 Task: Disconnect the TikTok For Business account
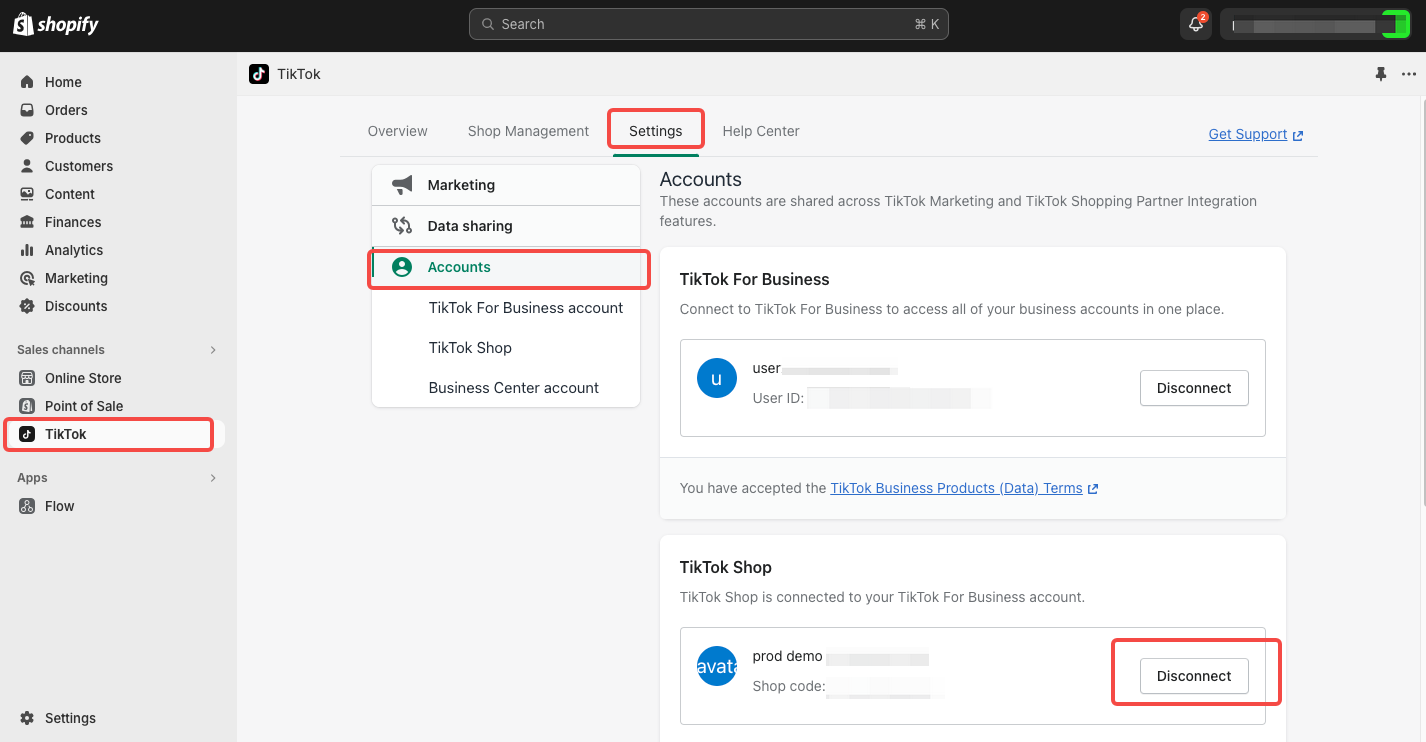1193,388
